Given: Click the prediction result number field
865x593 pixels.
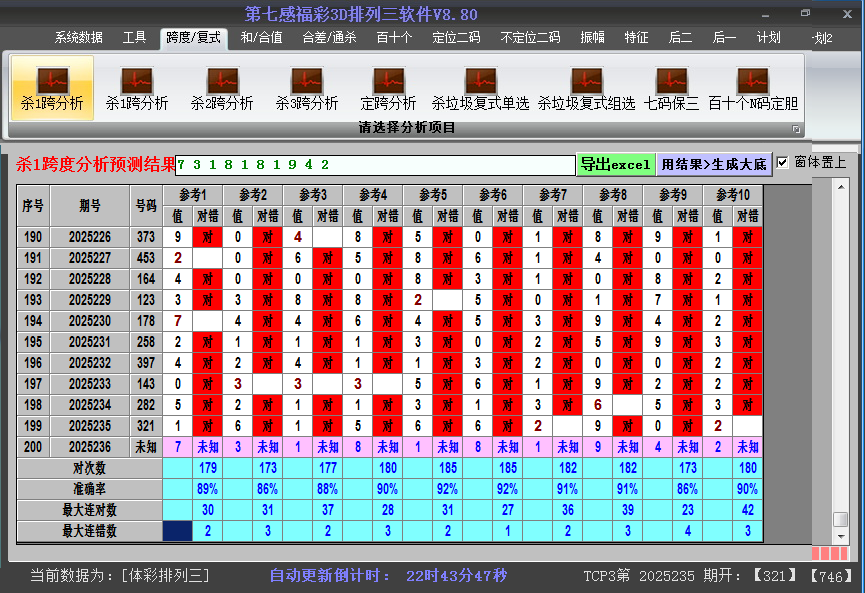Looking at the screenshot, I should (x=375, y=164).
